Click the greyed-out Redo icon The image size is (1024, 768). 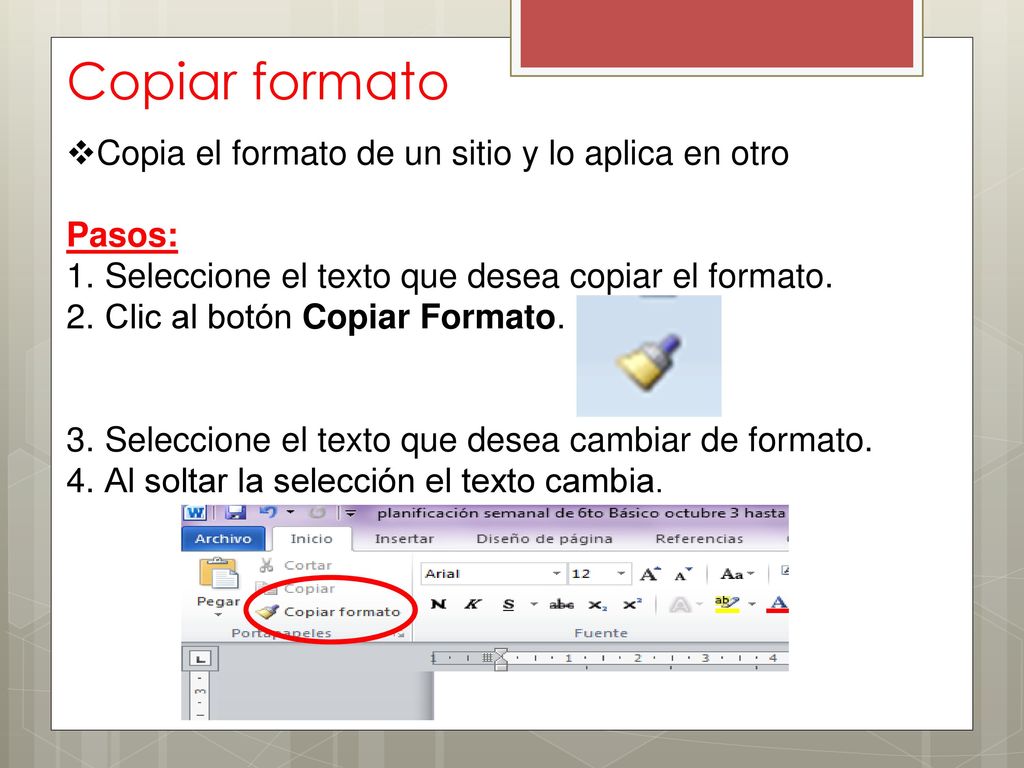(317, 513)
